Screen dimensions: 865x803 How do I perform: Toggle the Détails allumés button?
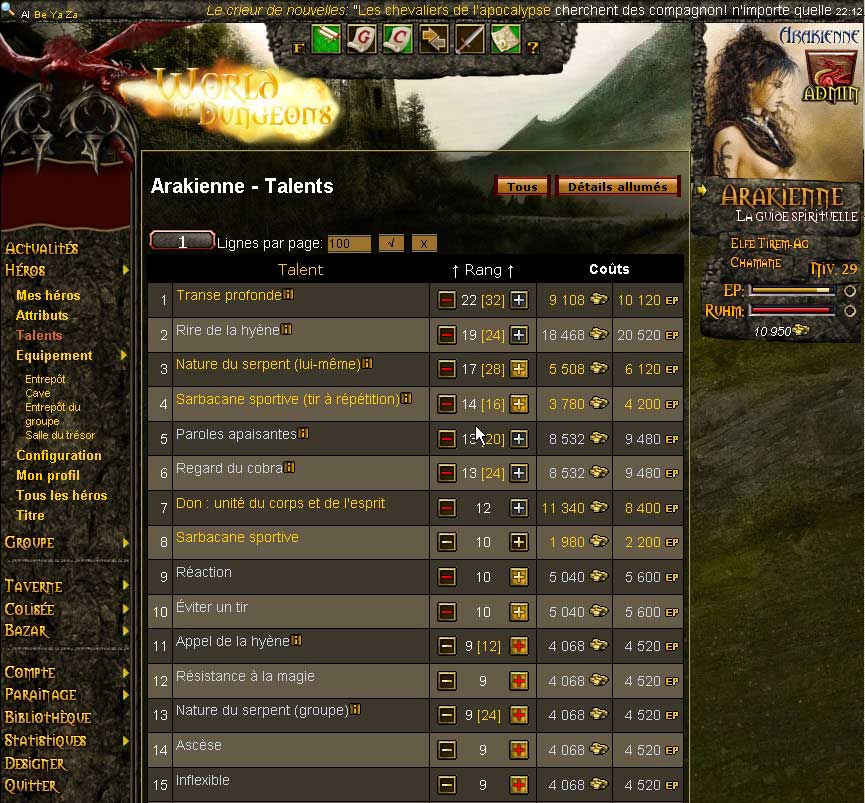tap(617, 187)
